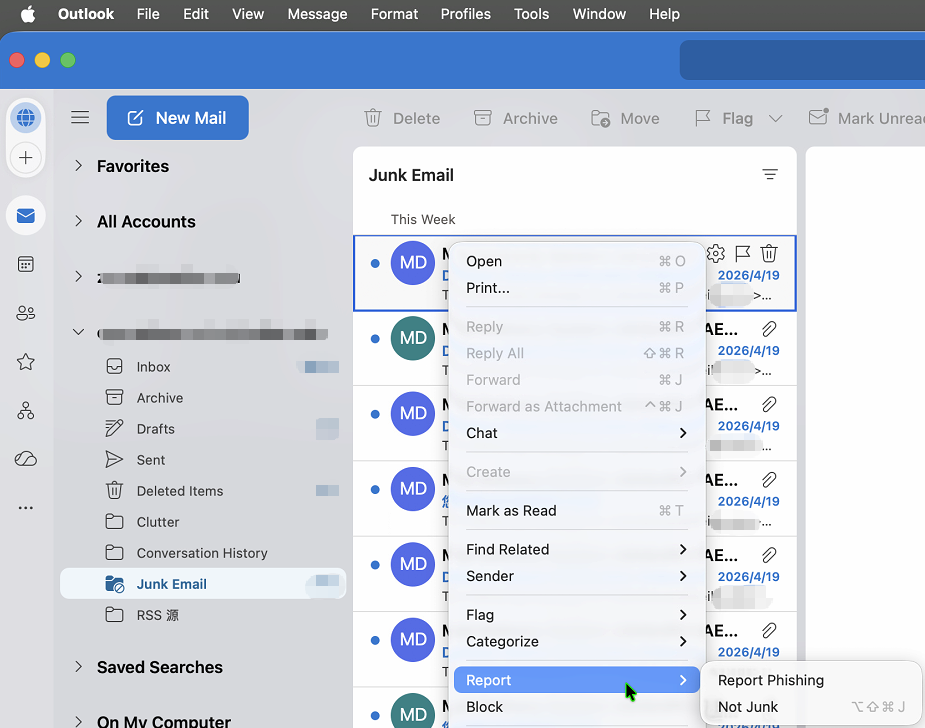Open the Inbox folder
925x728 pixels.
[x=154, y=367]
